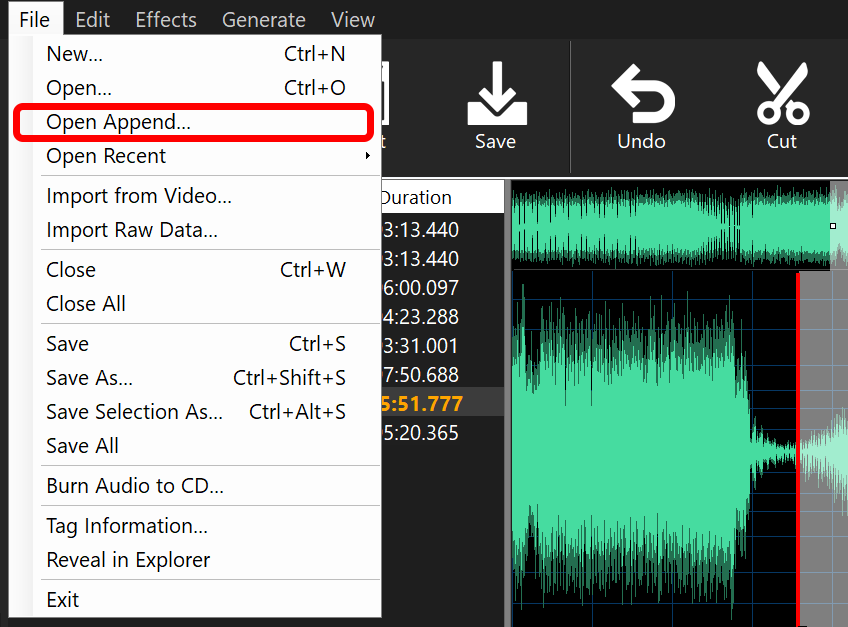The image size is (848, 627).
Task: Choose Close from File menu
Action: point(197,270)
